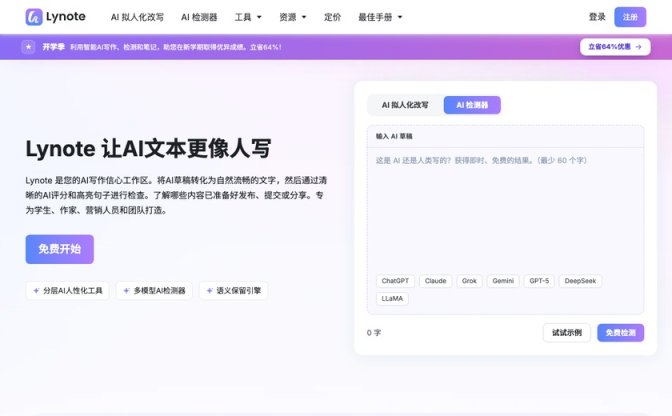Open the AI 拟人化改写 nav menu item

(x=137, y=17)
